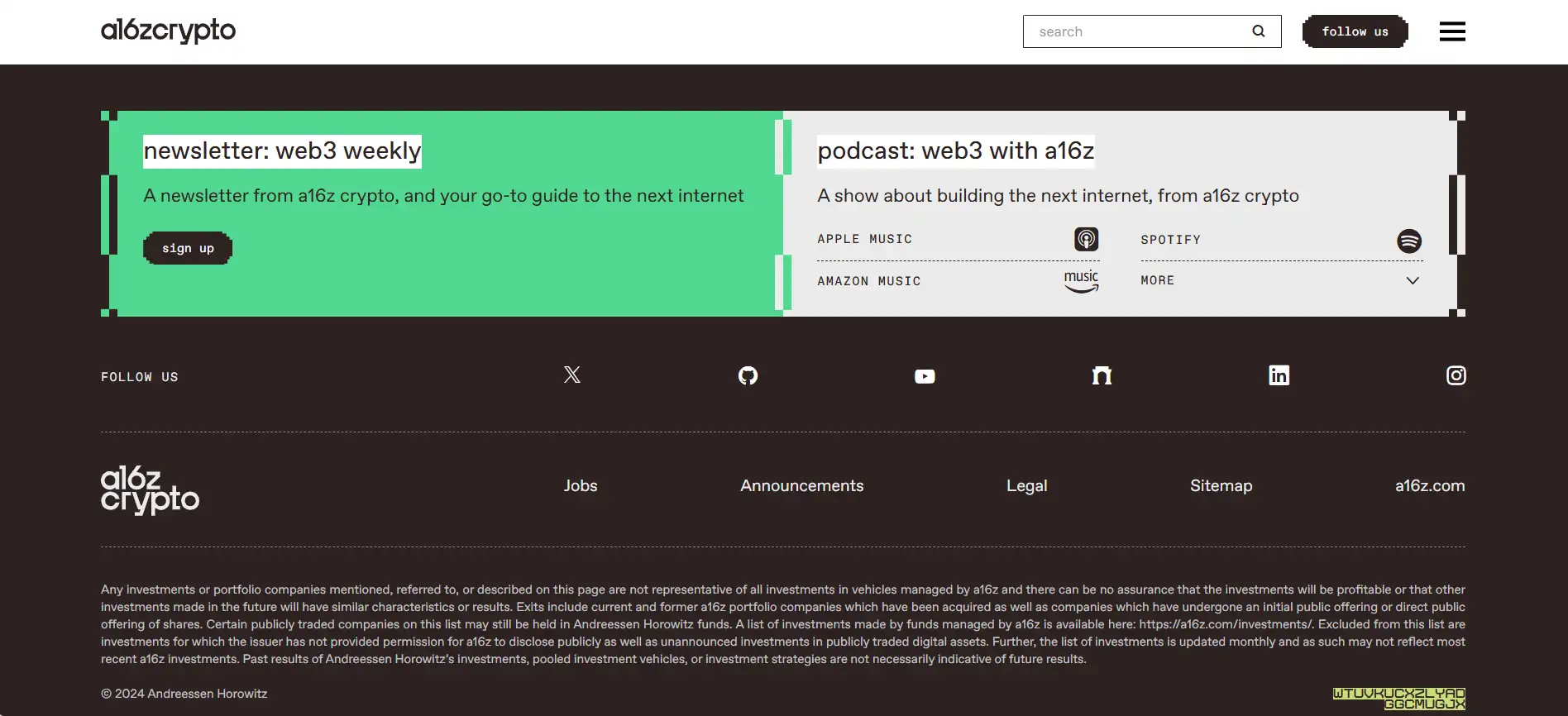Click the Spotify logo icon

[x=1409, y=241]
